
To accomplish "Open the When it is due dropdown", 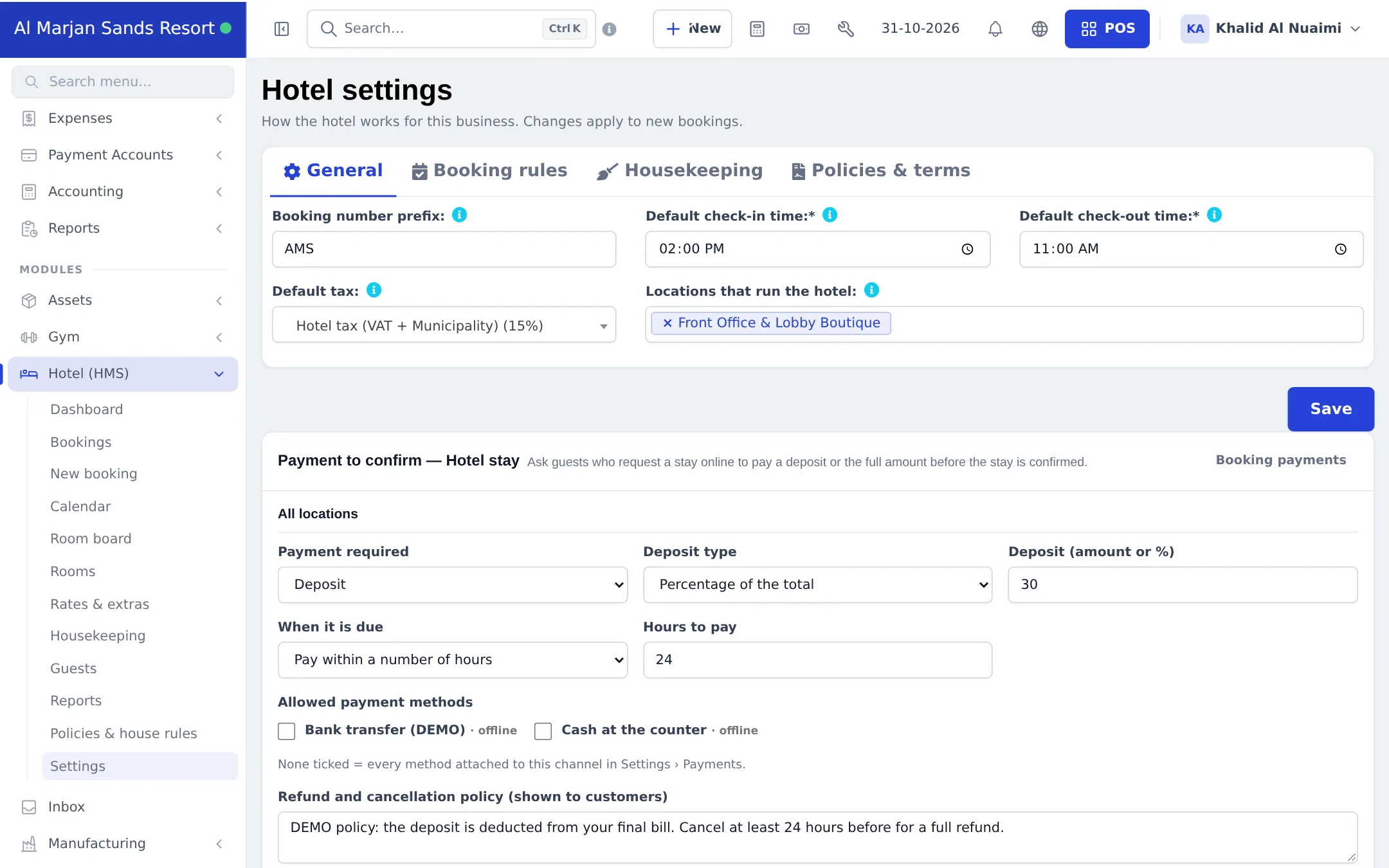I will pos(453,660).
